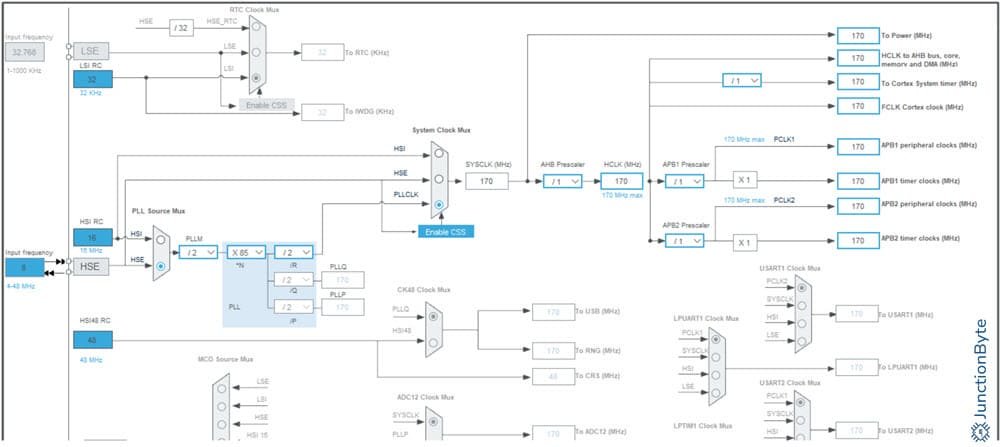Screen dimensions: 1000x447
Task: Click the HCLK to AHB bus value box
Action: (x=858, y=58)
